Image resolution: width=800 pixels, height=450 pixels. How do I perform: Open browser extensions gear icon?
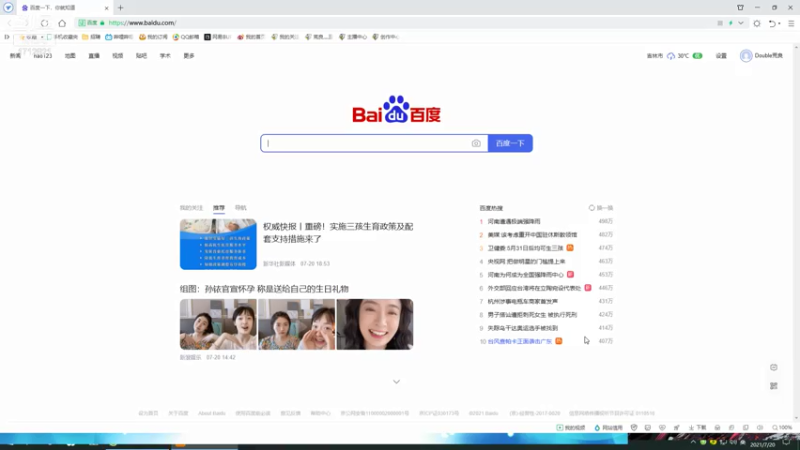[x=757, y=23]
